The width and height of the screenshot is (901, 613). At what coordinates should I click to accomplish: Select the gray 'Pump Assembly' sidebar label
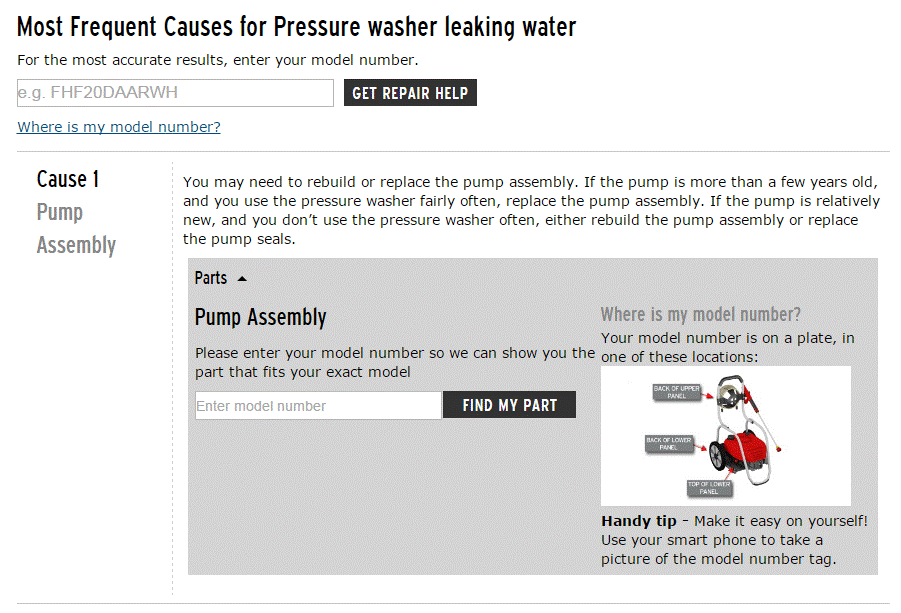pyautogui.click(x=76, y=228)
